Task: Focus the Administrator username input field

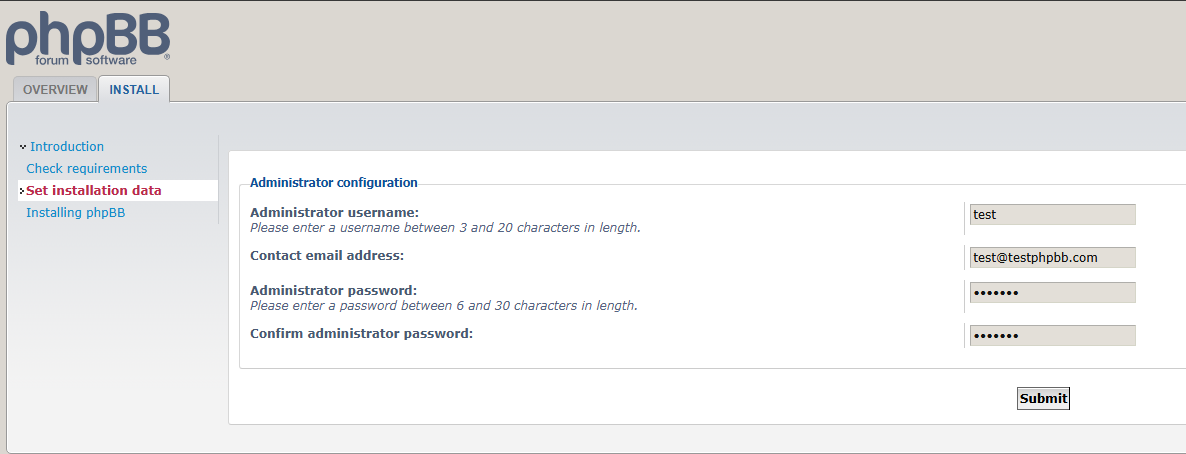Action: (x=1052, y=214)
